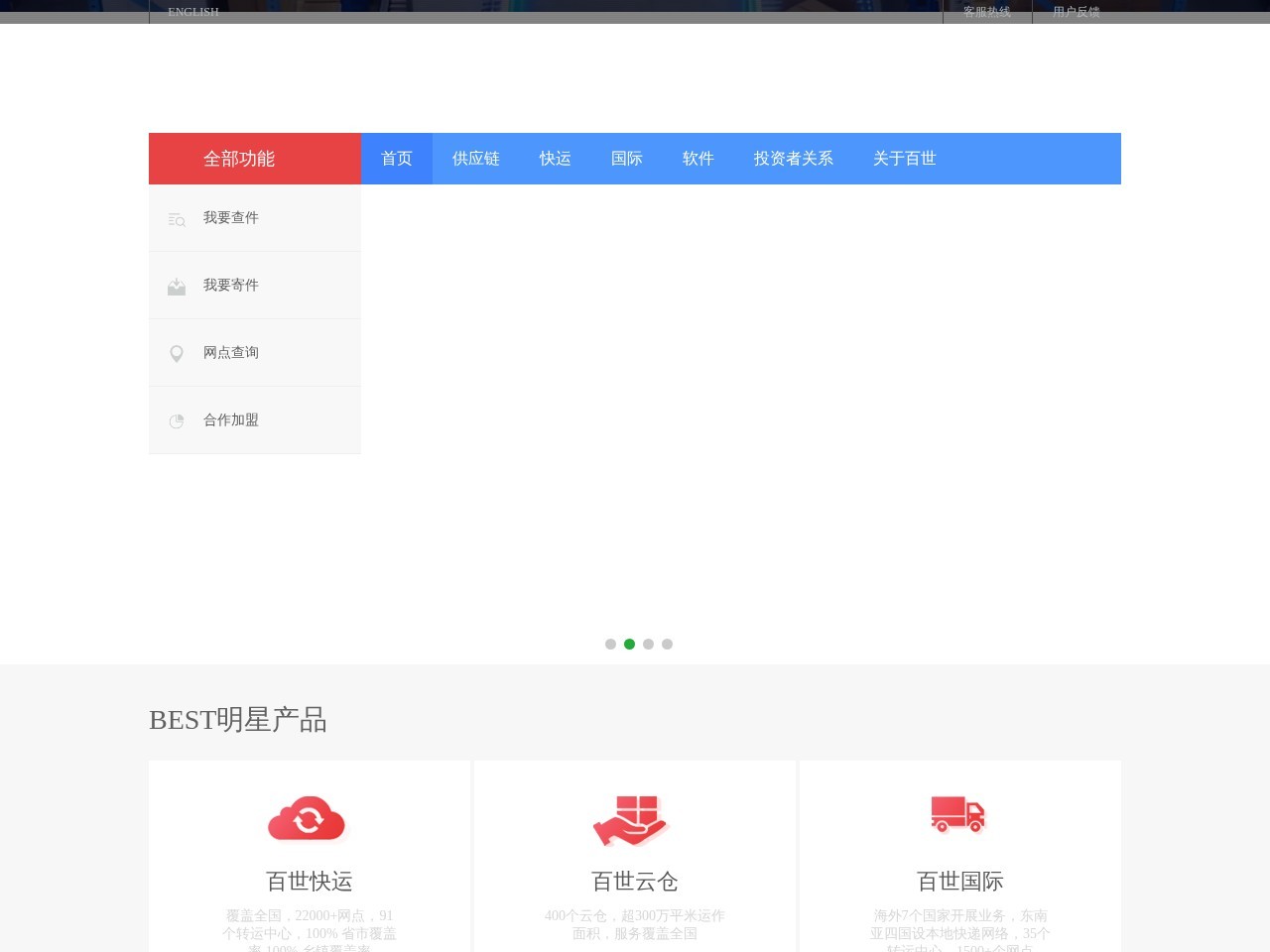Expand the 全部功能 services panel
This screenshot has width=1270, height=952.
pos(239,159)
